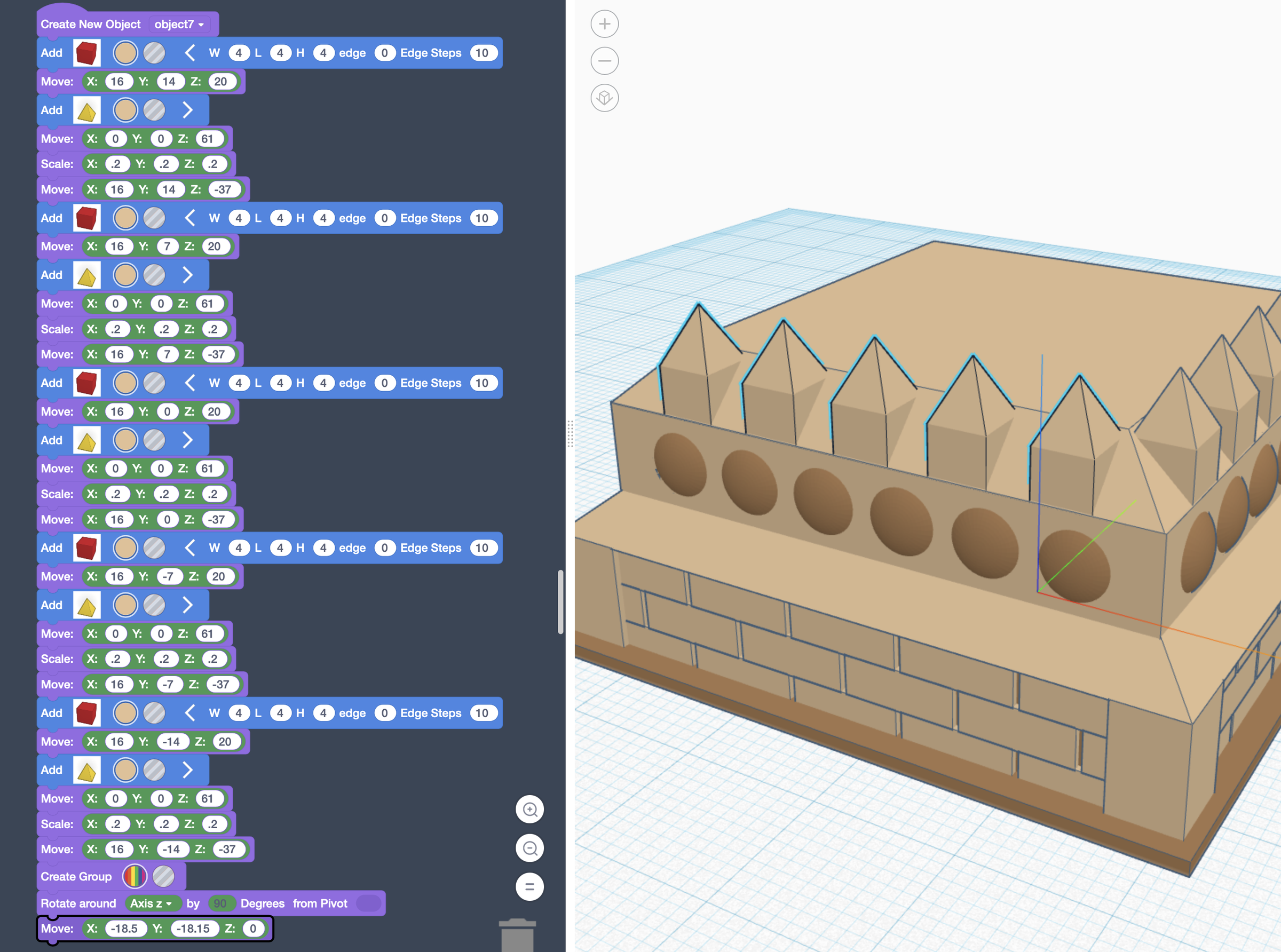
Task: Click the rainbow color icon in Create Group
Action: point(136,876)
